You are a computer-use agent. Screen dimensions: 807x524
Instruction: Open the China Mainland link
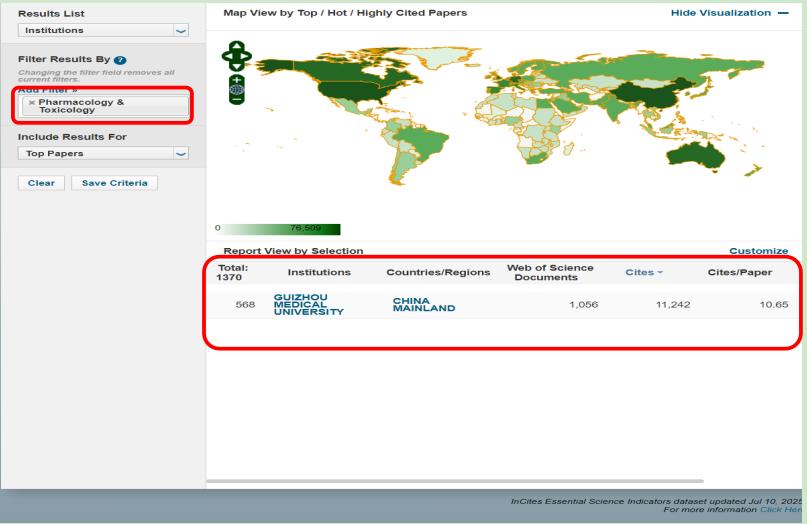click(424, 304)
